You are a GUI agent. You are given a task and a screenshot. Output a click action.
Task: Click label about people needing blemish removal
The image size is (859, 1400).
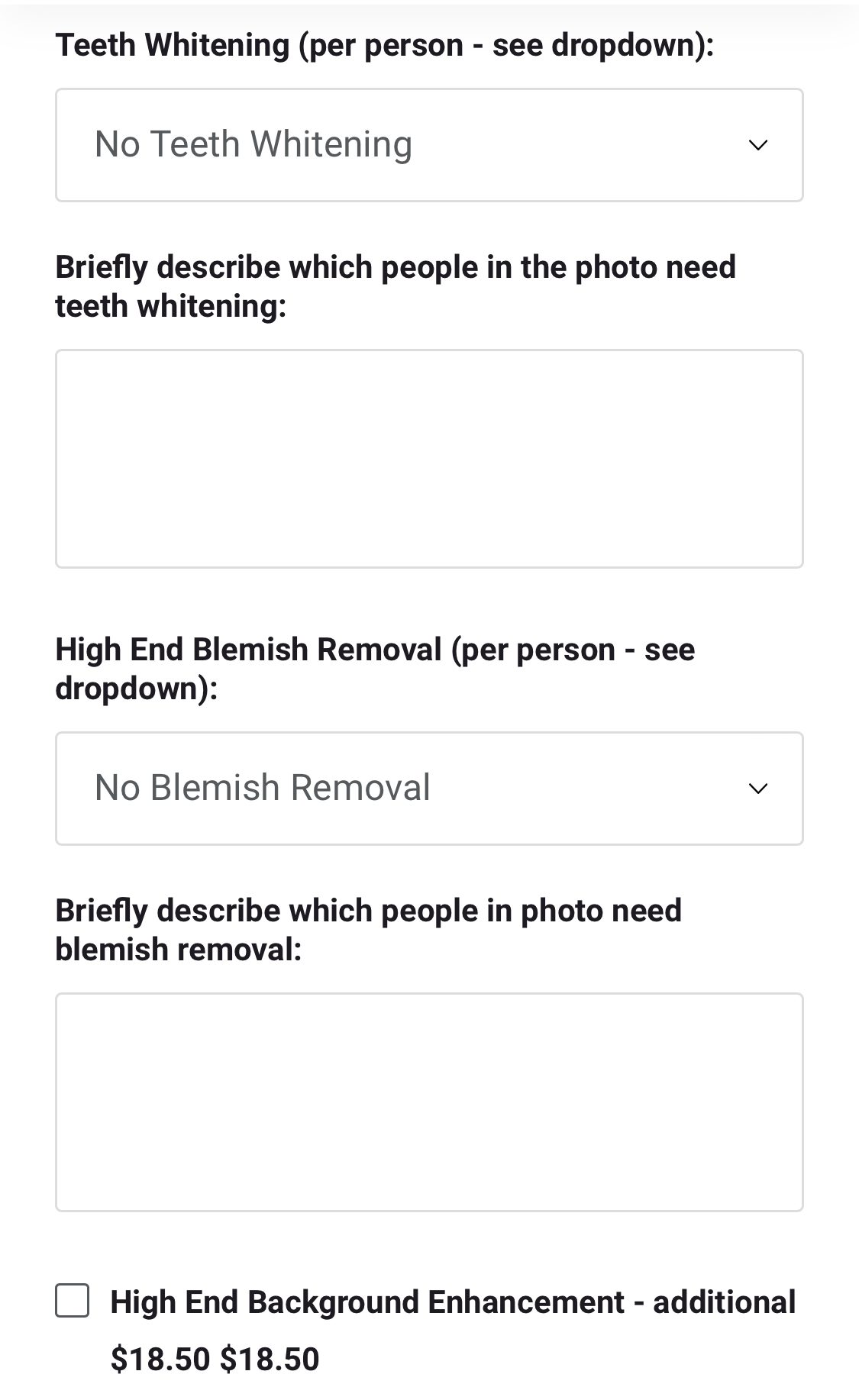368,911
